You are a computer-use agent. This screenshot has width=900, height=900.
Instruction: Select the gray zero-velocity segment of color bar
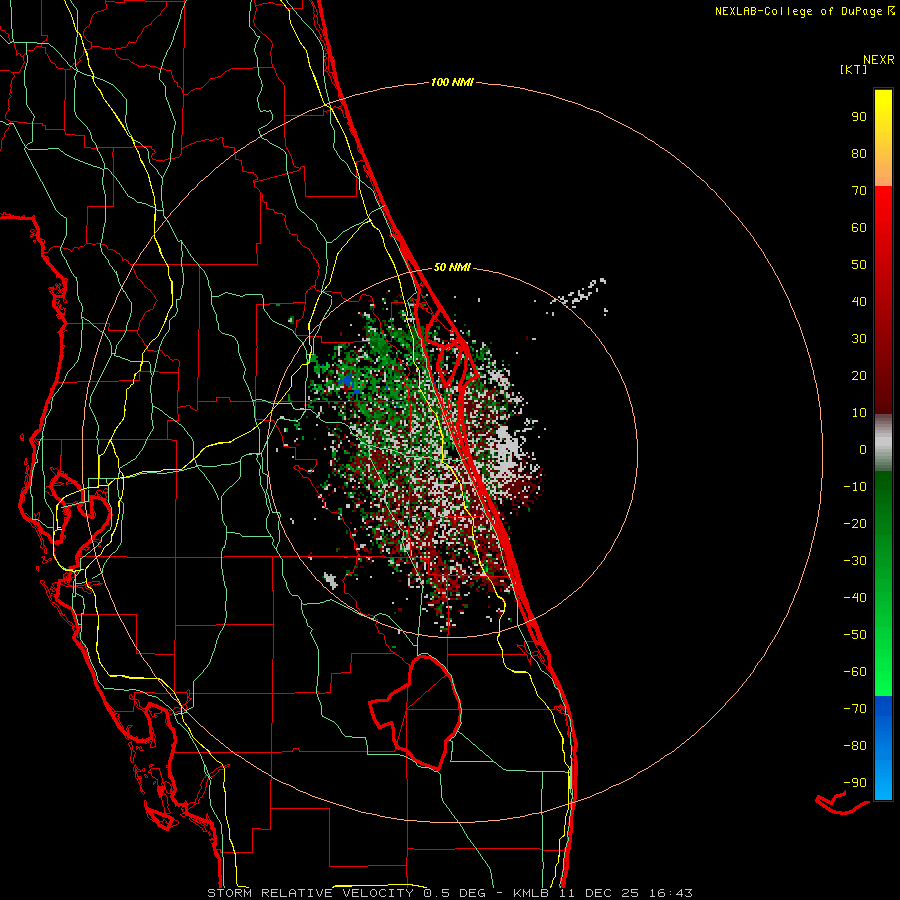883,443
